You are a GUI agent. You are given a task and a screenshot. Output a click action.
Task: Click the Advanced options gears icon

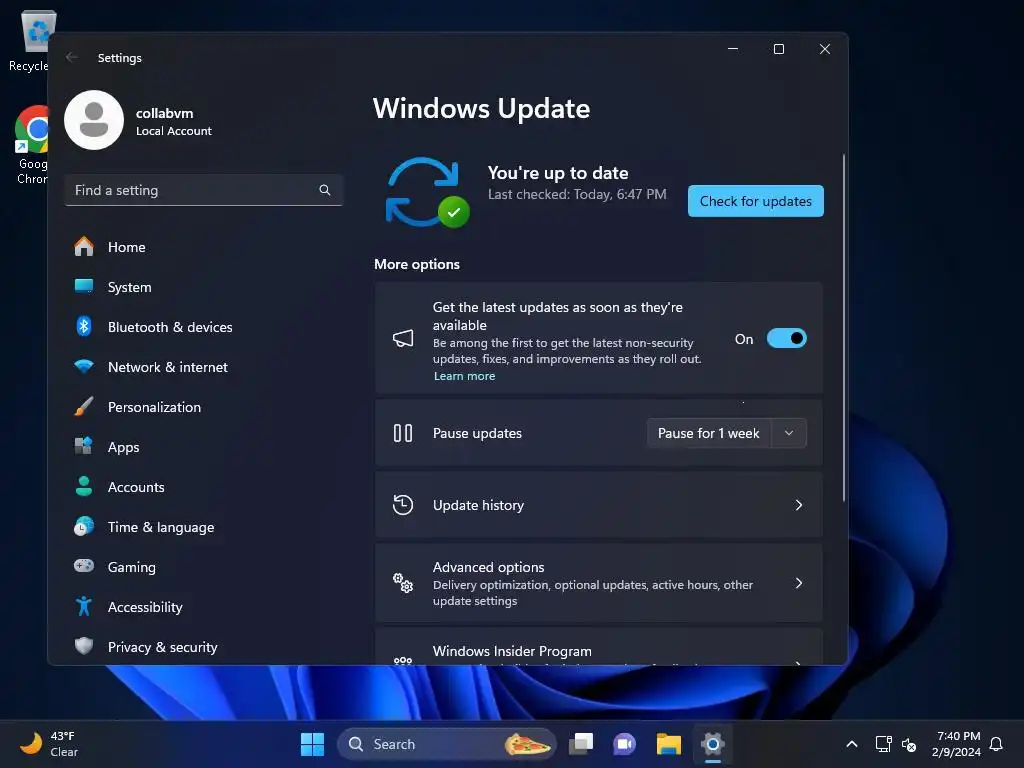tap(403, 583)
